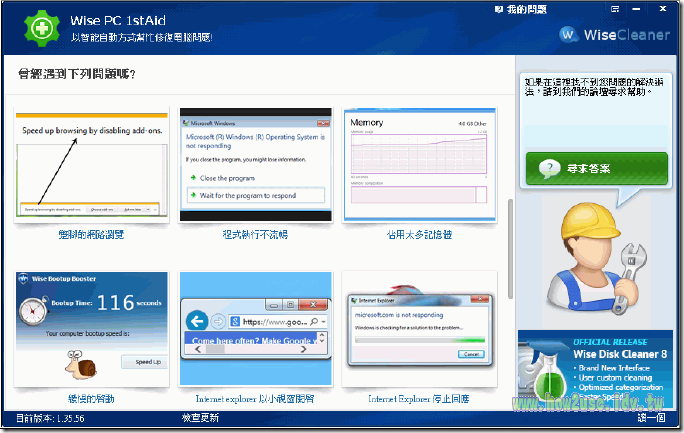
Task: Click the Check for updates link
Action: click(200, 418)
